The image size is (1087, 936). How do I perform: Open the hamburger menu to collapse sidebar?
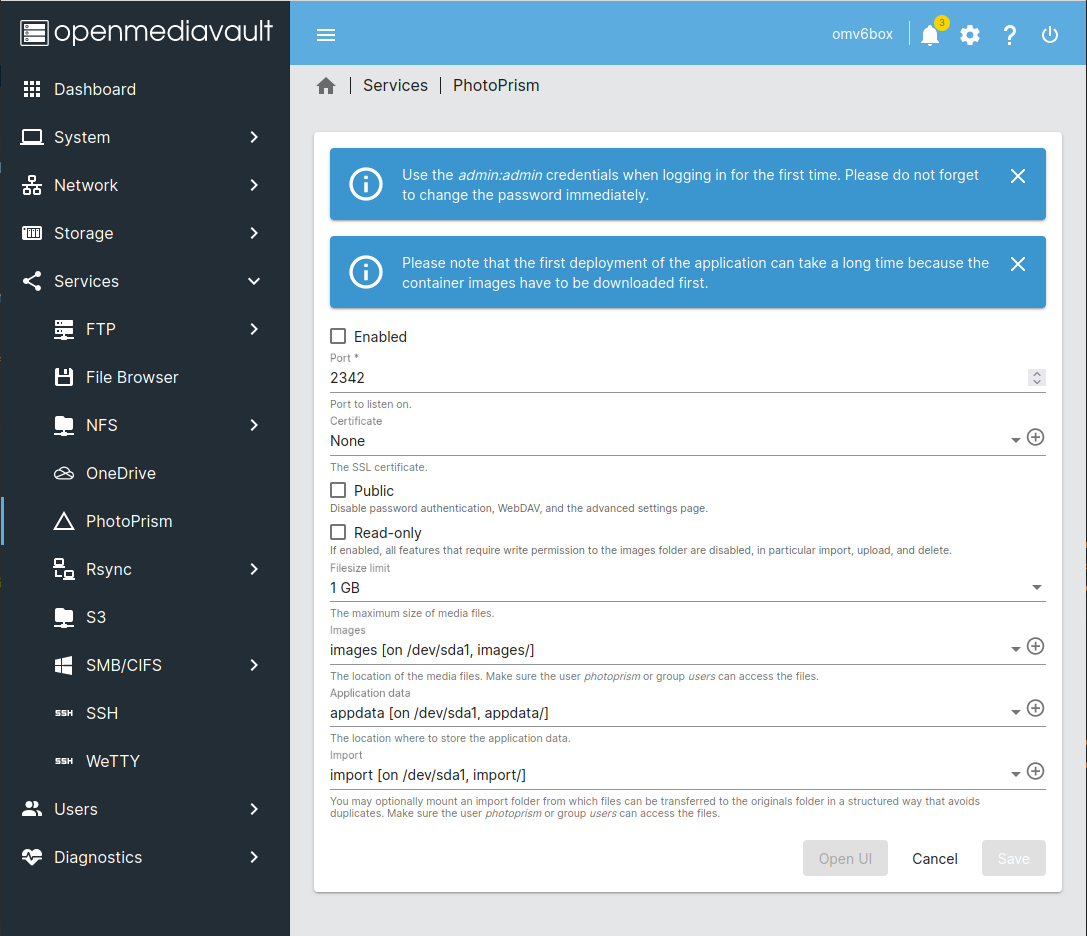(326, 34)
